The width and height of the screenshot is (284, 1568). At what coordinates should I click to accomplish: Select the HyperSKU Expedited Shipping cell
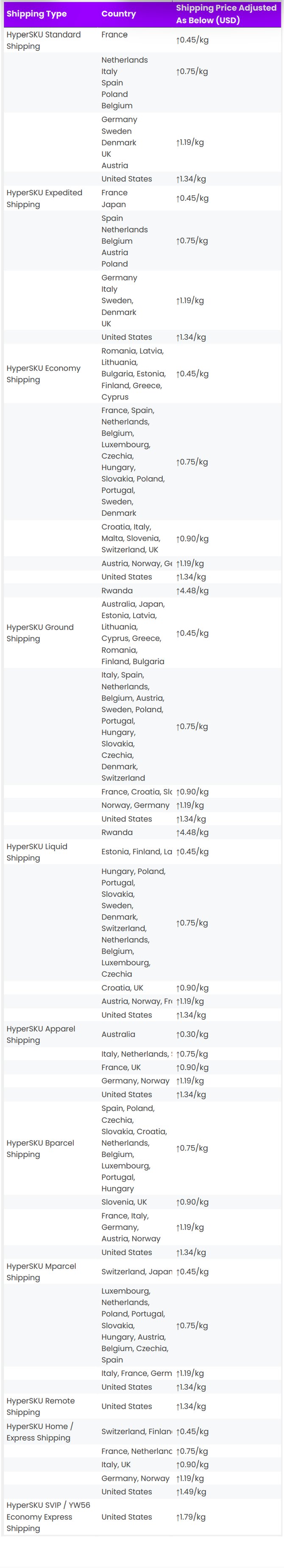tap(44, 198)
